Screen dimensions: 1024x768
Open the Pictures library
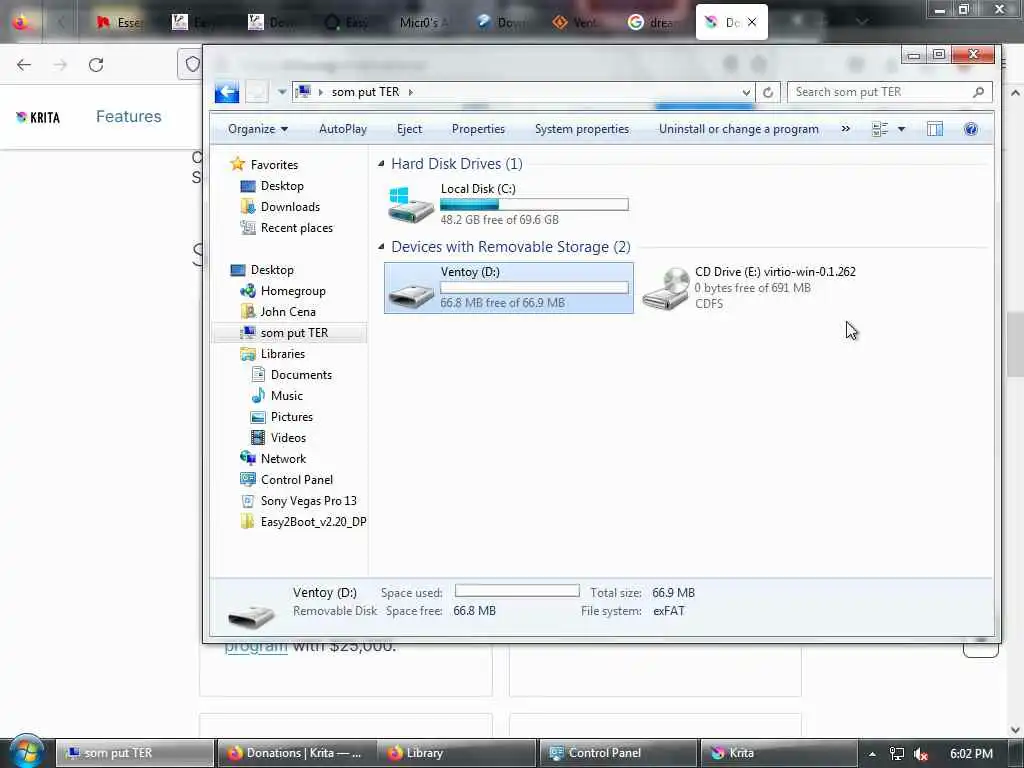click(291, 417)
